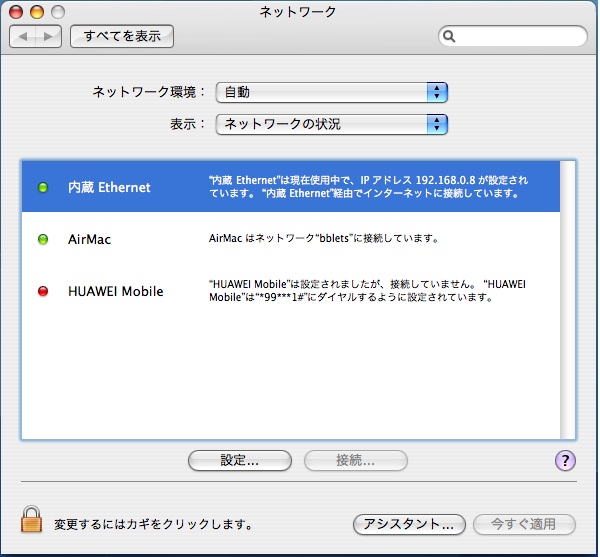Click the search magnifier icon

(449, 36)
